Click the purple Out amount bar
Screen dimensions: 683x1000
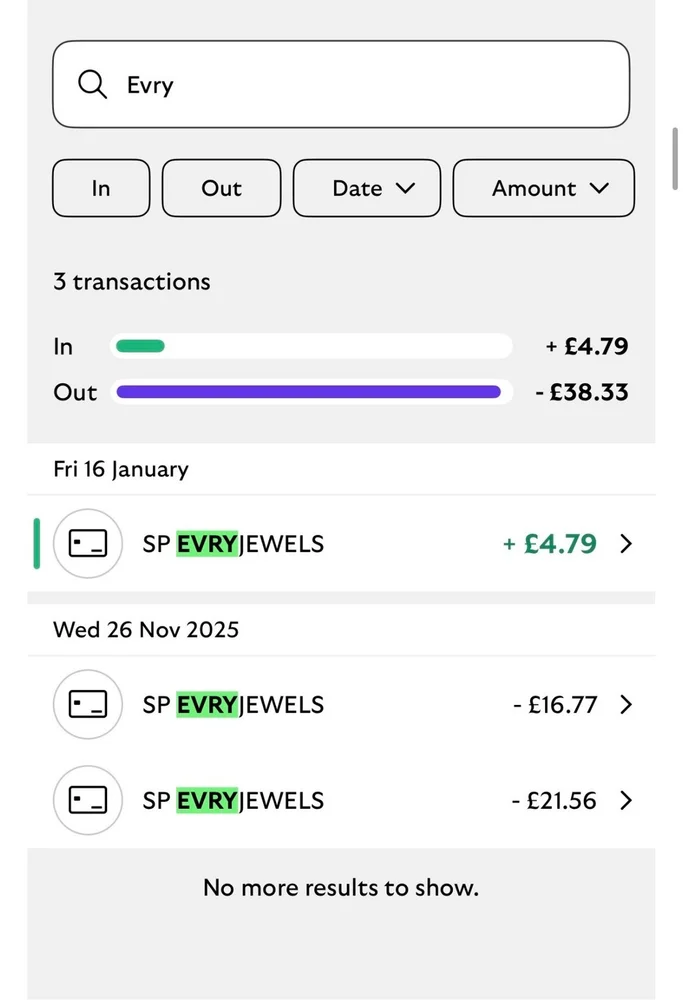pos(309,392)
